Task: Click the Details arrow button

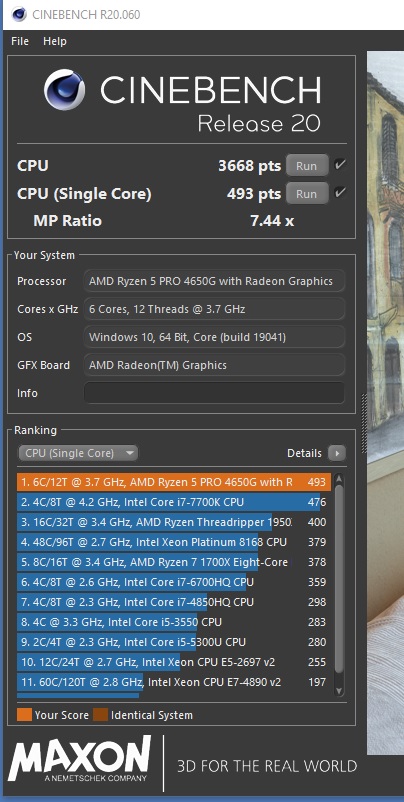Action: tap(336, 453)
